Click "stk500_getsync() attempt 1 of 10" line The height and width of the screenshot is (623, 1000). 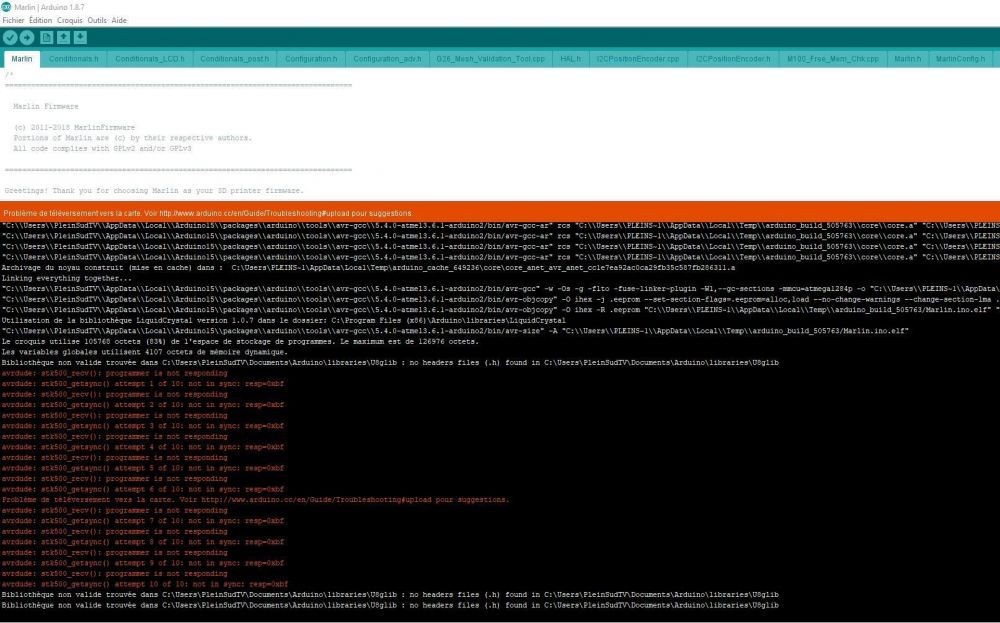143,384
